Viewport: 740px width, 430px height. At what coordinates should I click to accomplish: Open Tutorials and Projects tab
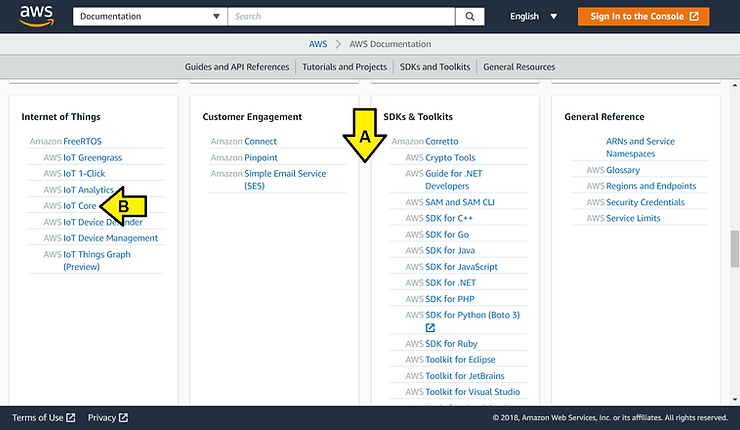point(345,67)
